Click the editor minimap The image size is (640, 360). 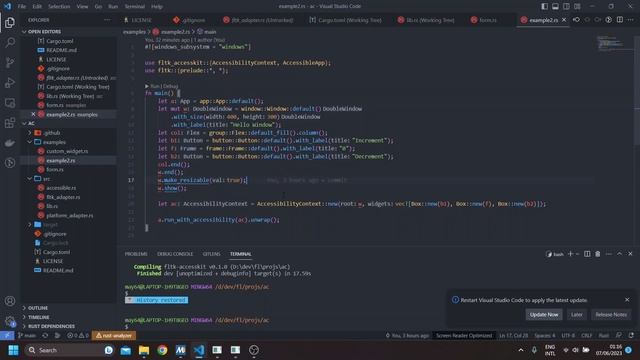tap(611, 43)
